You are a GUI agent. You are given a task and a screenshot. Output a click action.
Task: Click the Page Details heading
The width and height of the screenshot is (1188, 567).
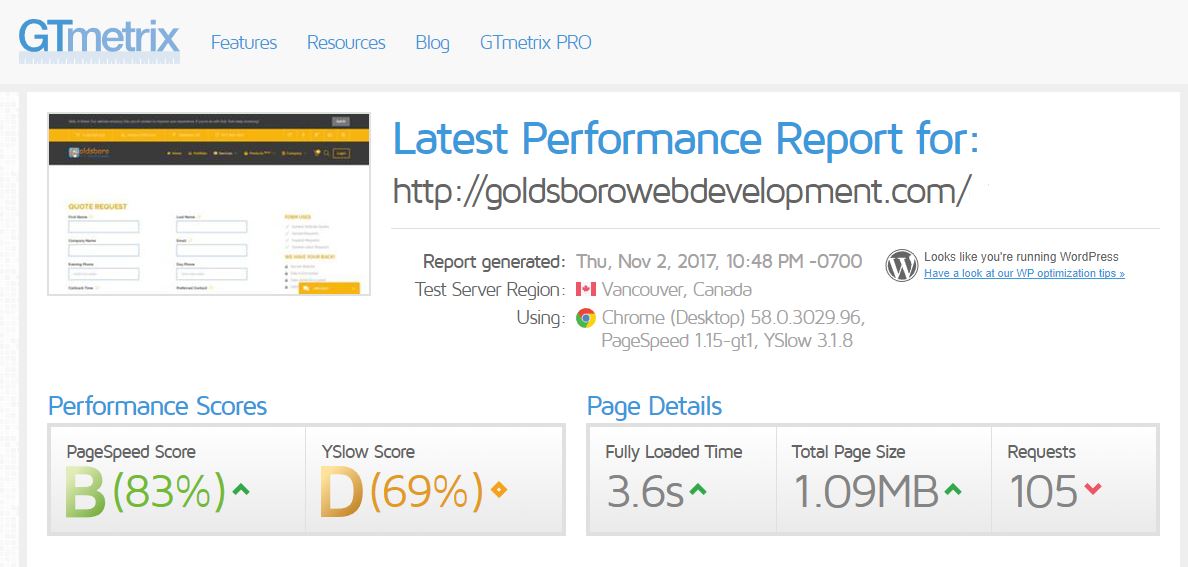[x=655, y=406]
